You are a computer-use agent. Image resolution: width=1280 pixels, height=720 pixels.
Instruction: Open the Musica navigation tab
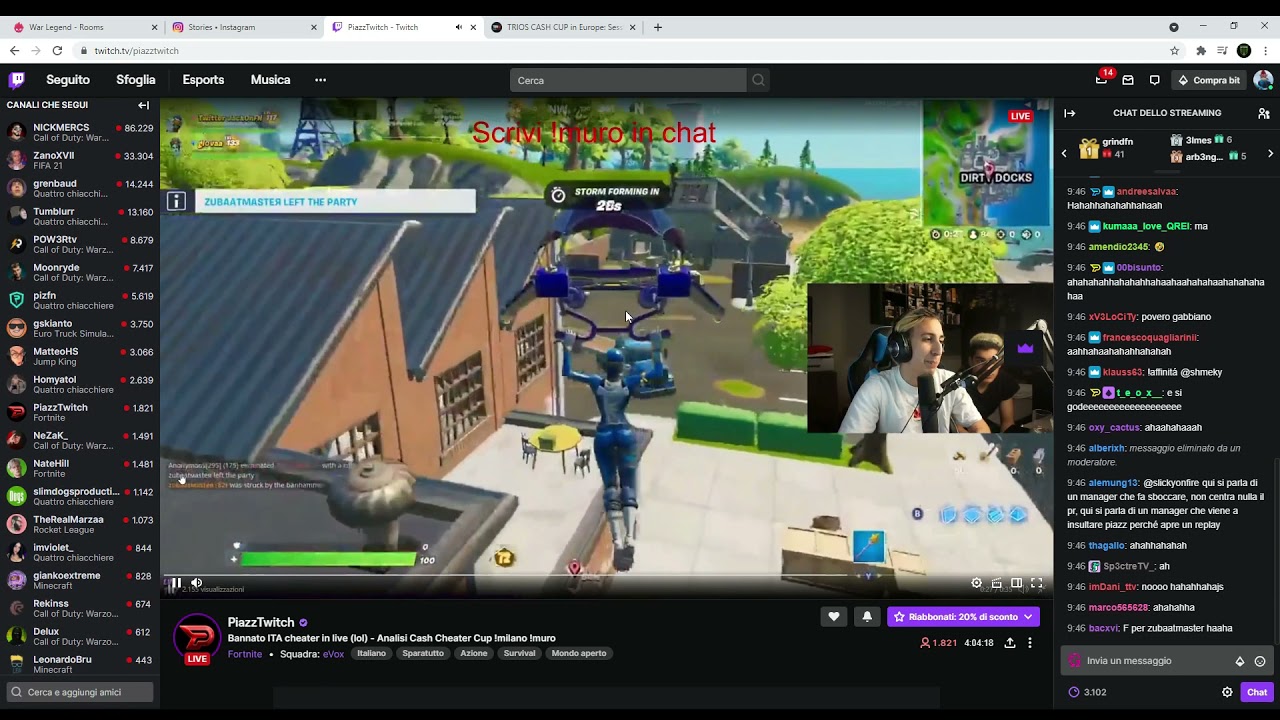tap(270, 80)
